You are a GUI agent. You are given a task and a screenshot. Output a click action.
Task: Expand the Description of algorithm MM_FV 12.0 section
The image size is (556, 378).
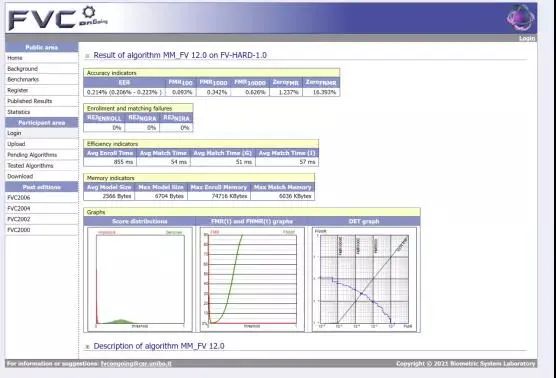click(159, 346)
